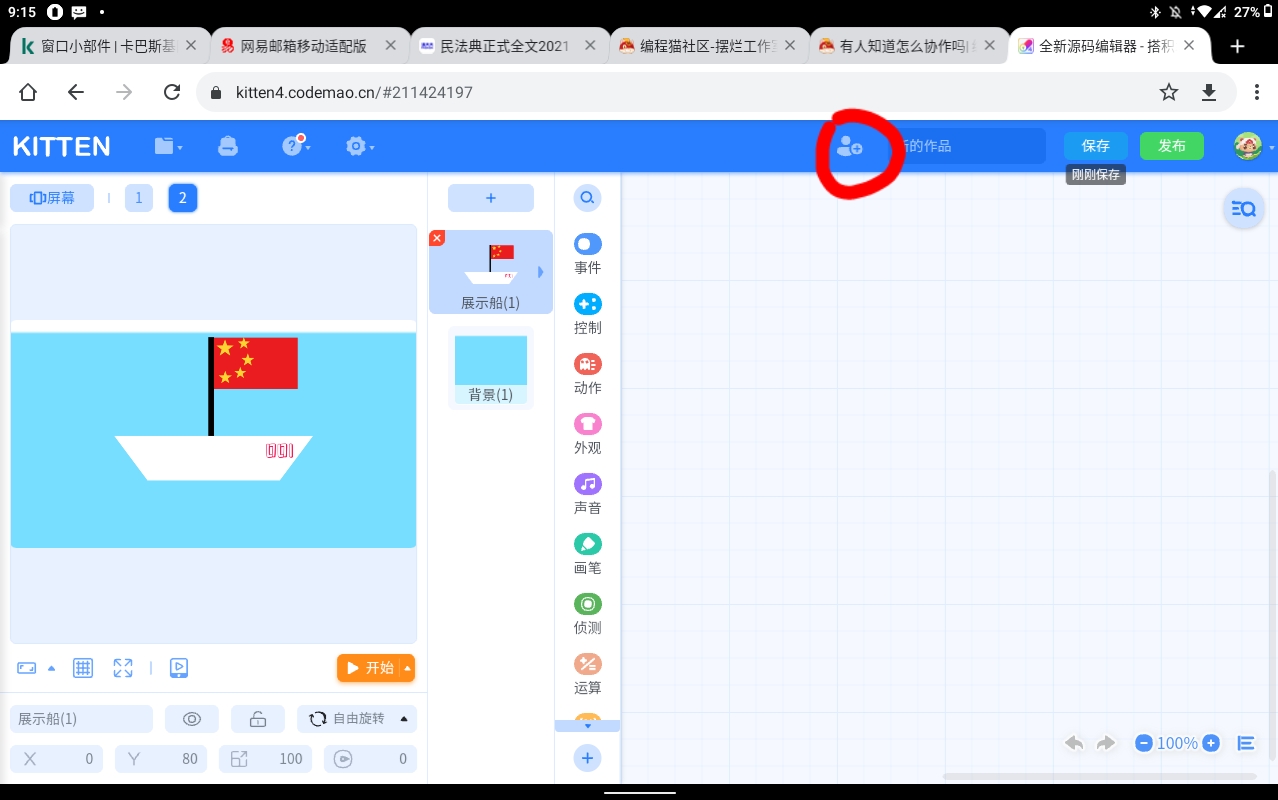Add a new sprite with plus button
The width and height of the screenshot is (1278, 800).
coord(491,198)
